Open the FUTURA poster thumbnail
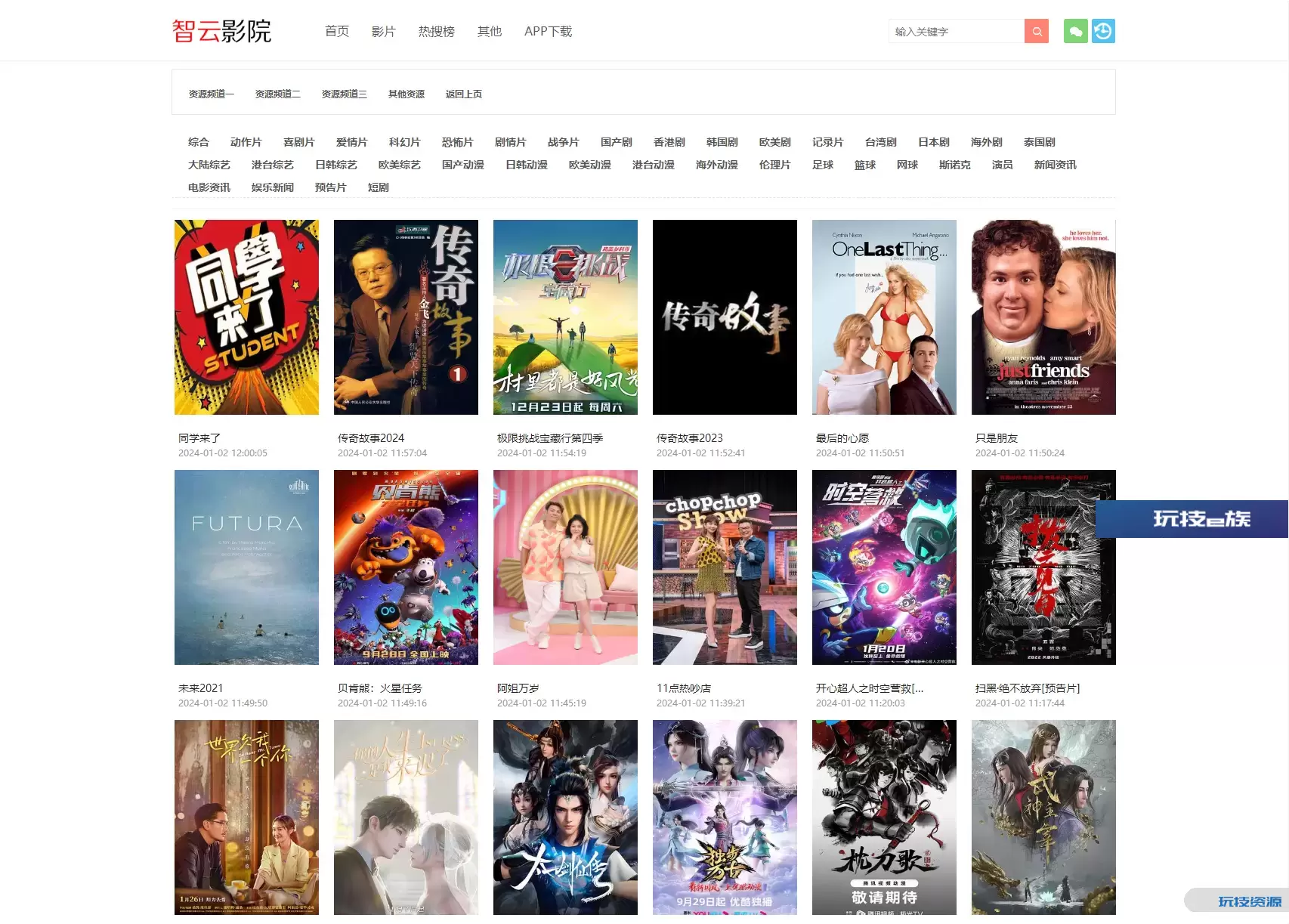Viewport: 1289px width, 924px height. click(x=246, y=567)
